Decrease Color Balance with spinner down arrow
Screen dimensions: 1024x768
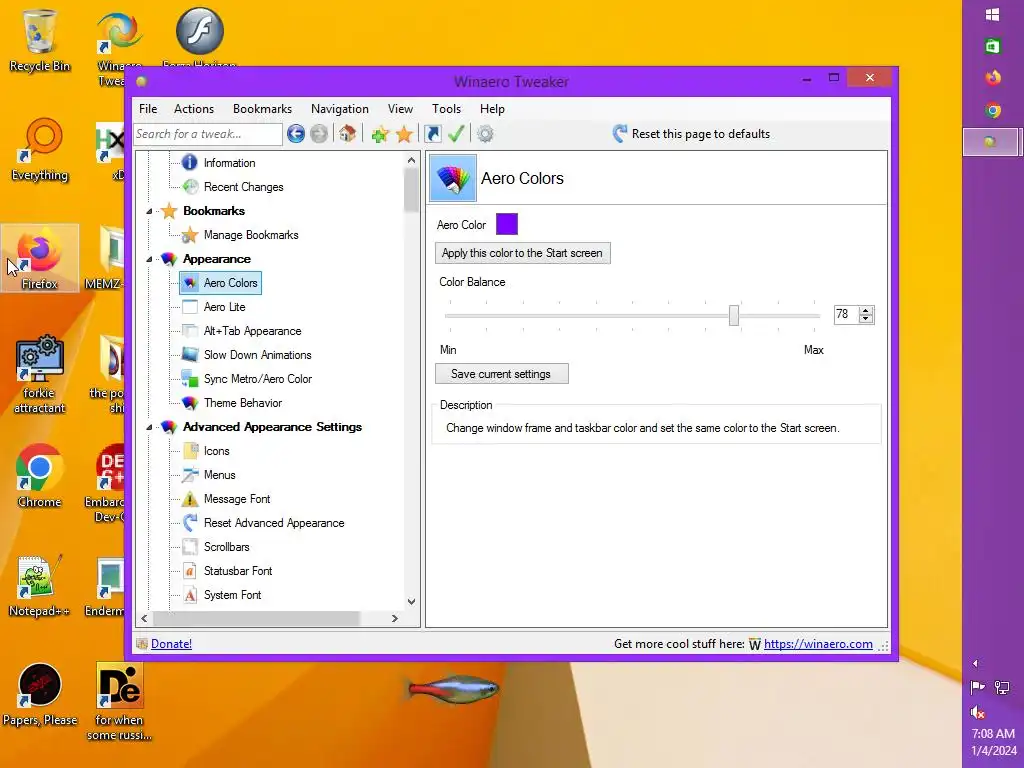866,319
